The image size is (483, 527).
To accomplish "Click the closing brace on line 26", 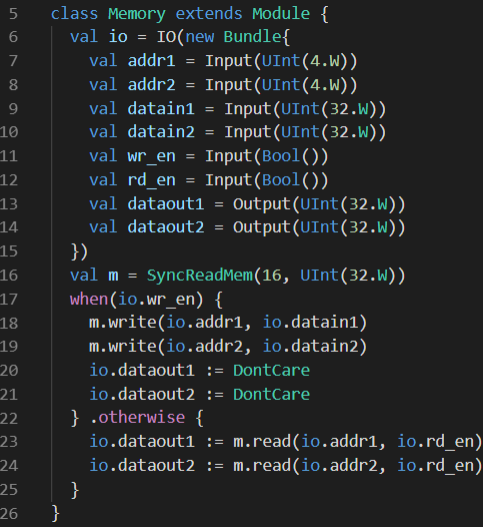I will [56, 514].
